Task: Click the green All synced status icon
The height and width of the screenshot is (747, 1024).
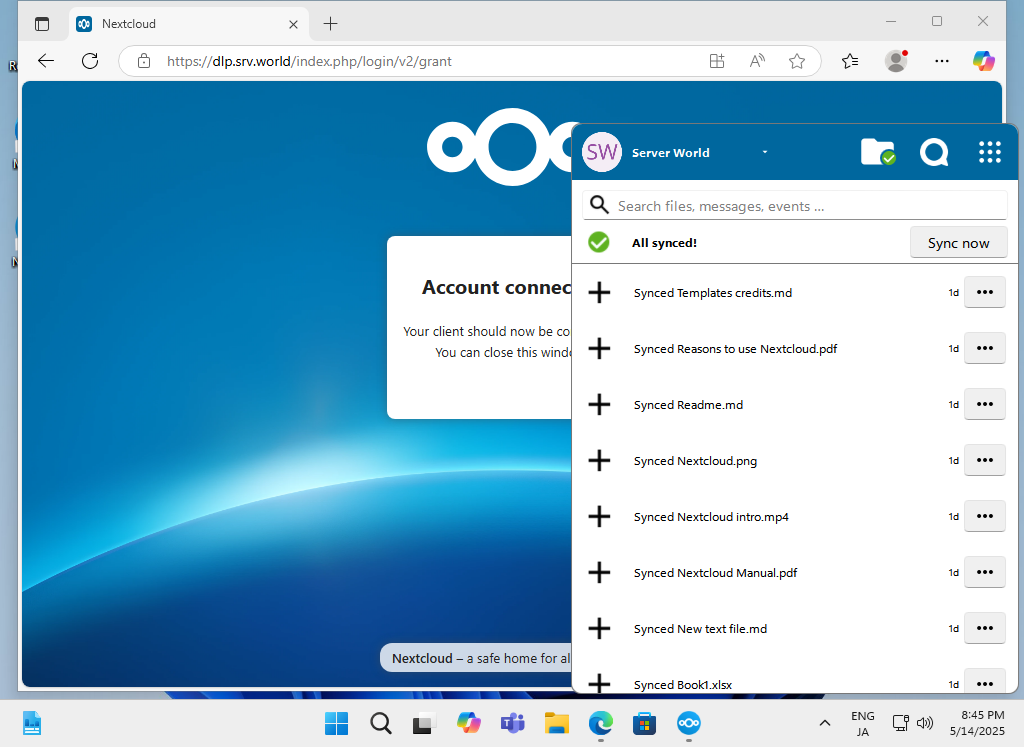Action: click(x=598, y=242)
